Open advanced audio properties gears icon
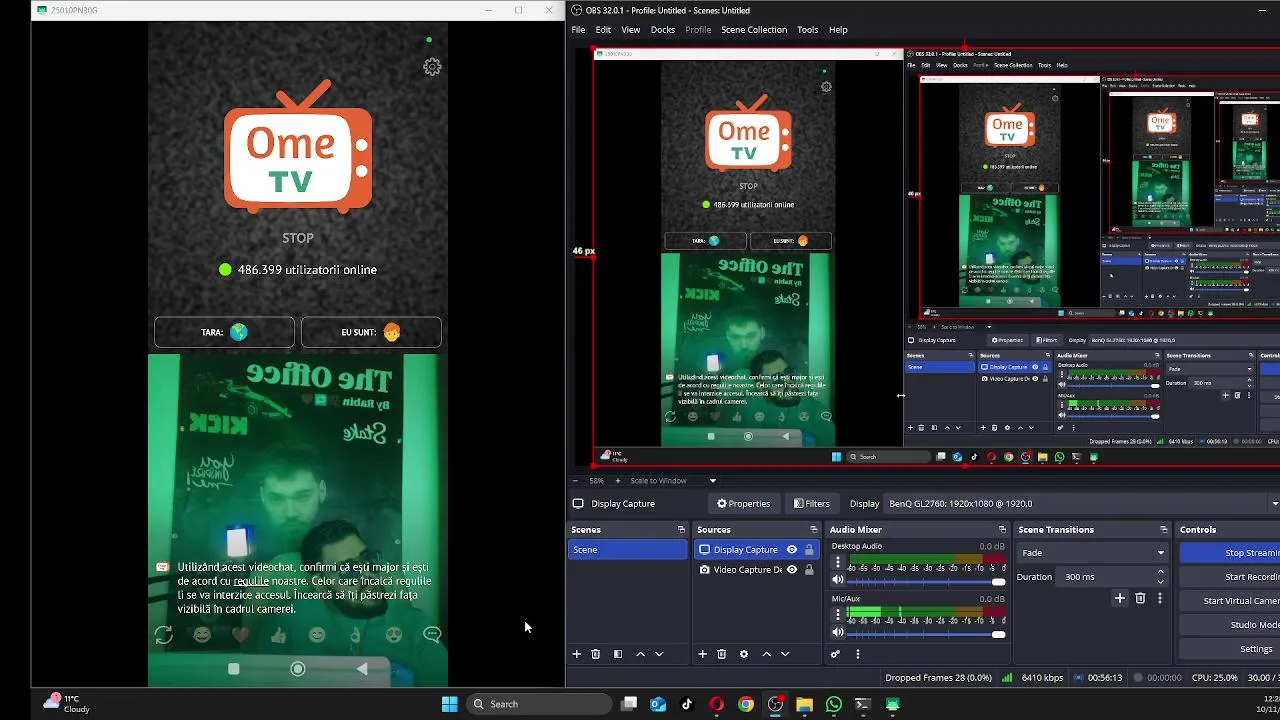This screenshot has width=1280, height=720. tap(835, 654)
